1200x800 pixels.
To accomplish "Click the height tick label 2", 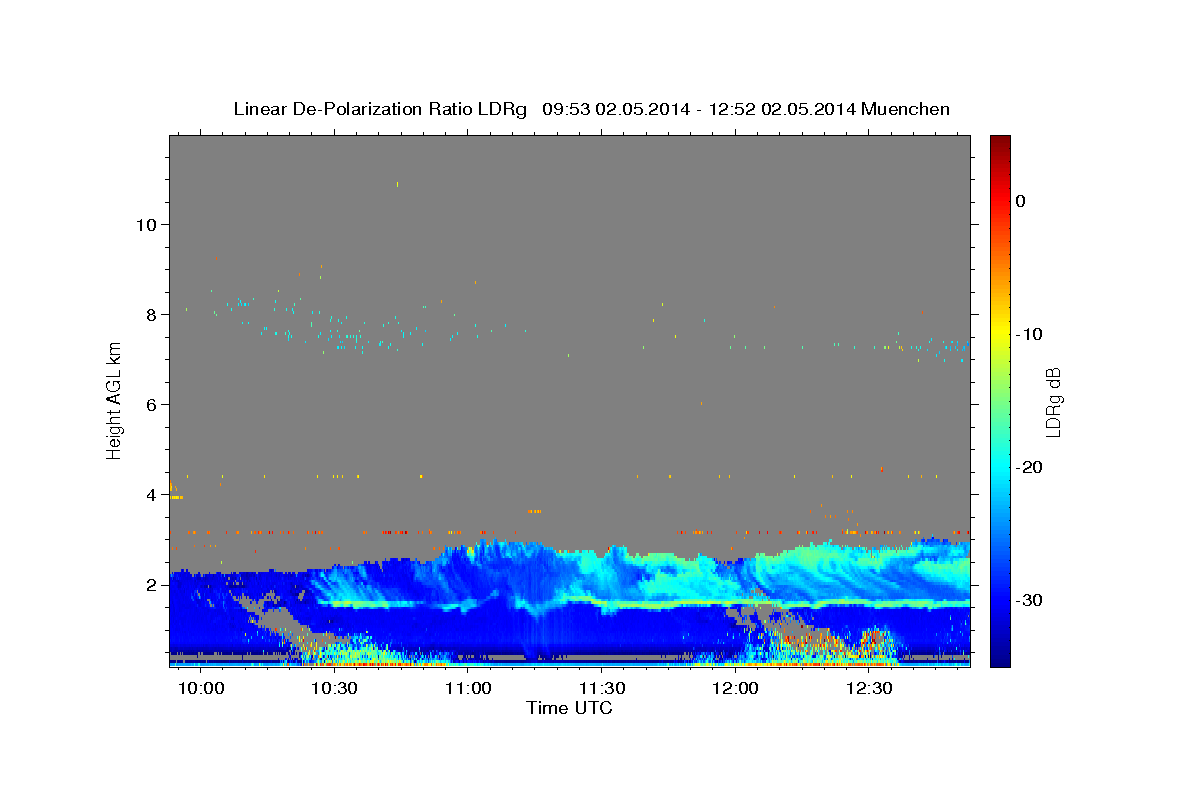I will pos(151,584).
